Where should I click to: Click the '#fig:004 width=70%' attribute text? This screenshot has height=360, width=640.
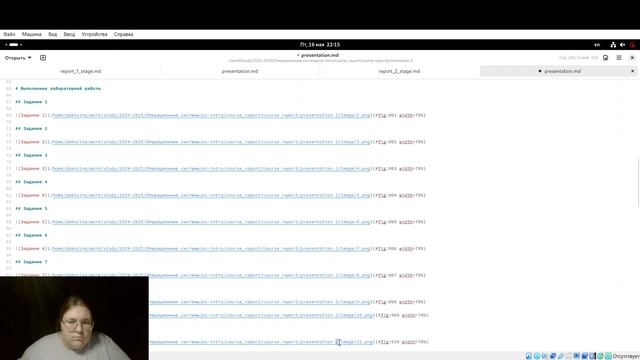tap(400, 196)
